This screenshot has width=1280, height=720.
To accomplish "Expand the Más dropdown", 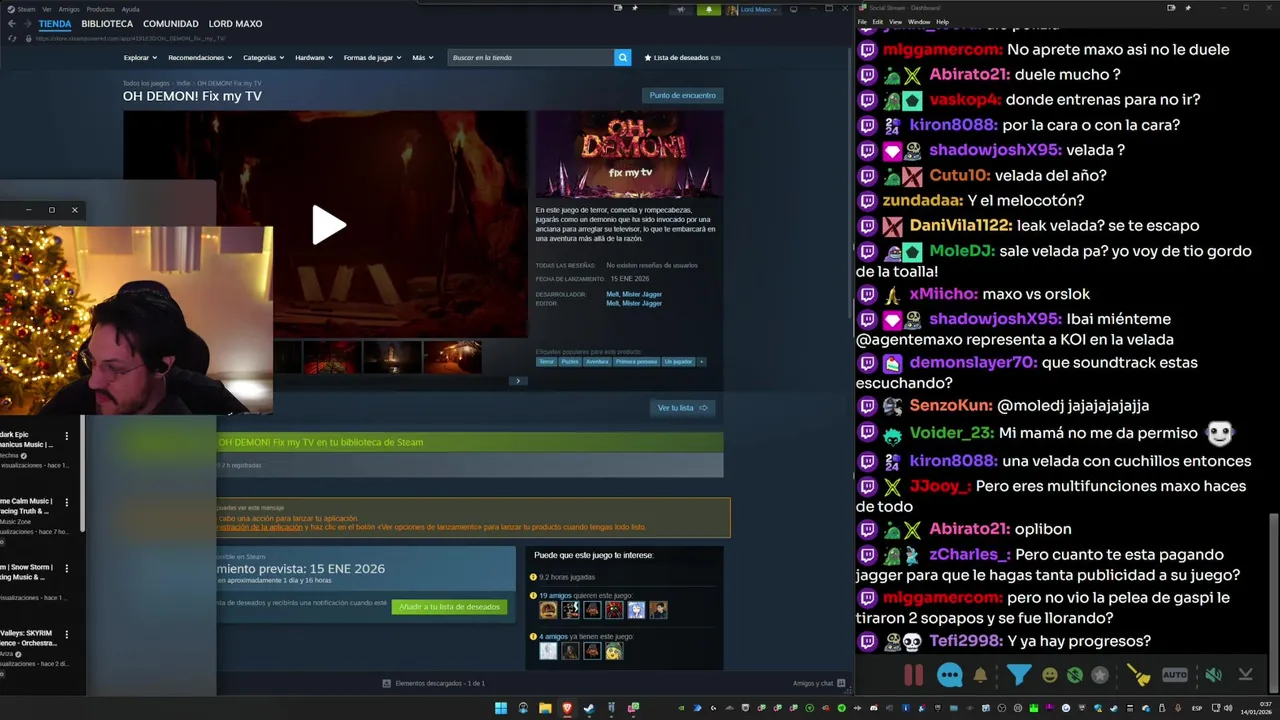I will tap(423, 58).
